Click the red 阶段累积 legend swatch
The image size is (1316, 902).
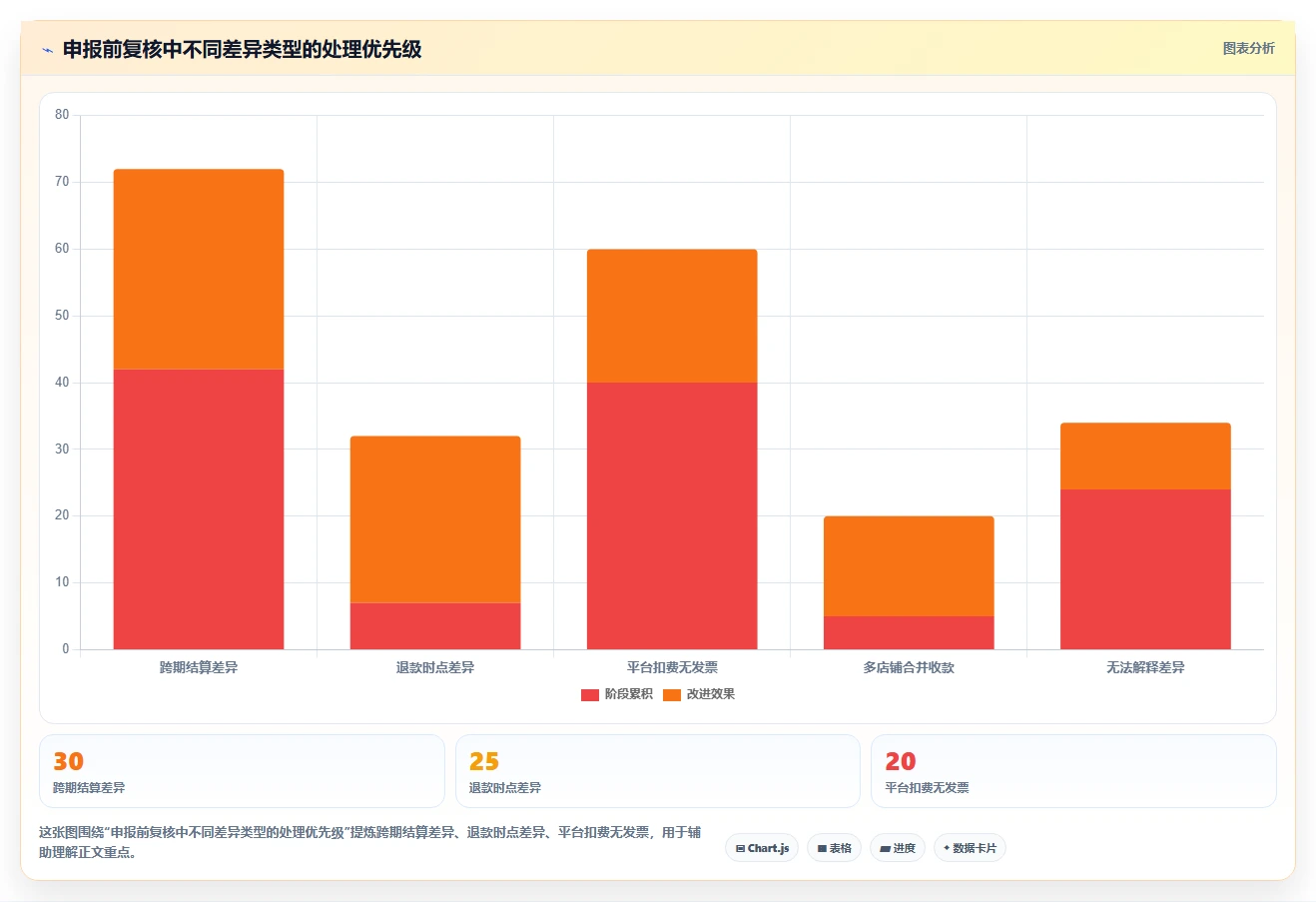(590, 694)
